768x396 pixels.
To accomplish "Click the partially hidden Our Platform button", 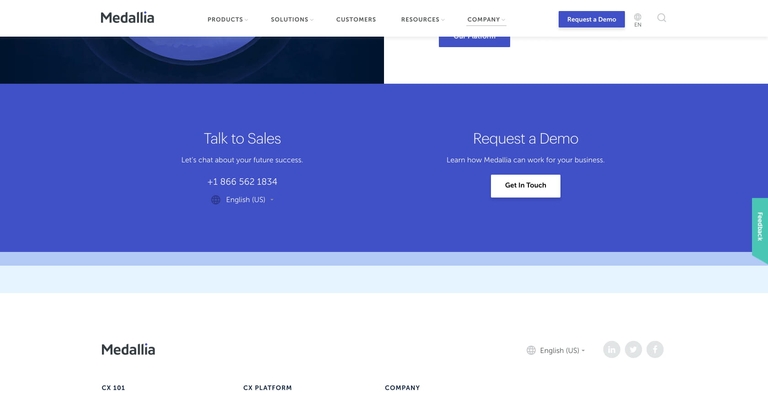I will (x=474, y=42).
